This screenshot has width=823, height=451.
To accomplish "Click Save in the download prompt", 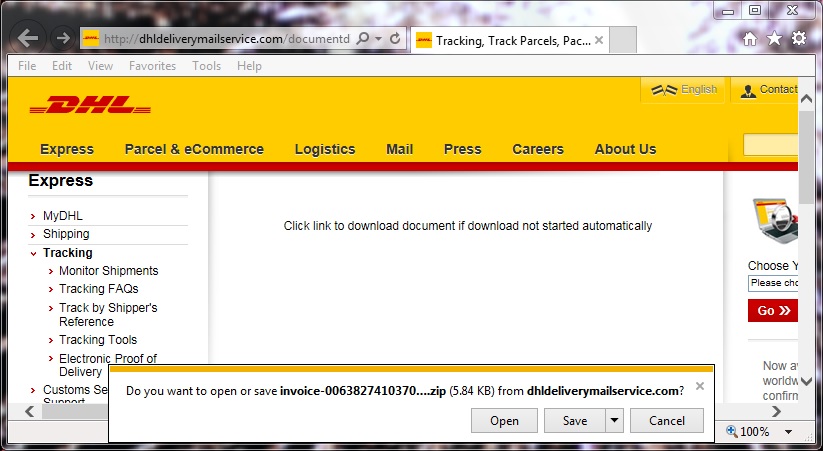I will click(575, 421).
